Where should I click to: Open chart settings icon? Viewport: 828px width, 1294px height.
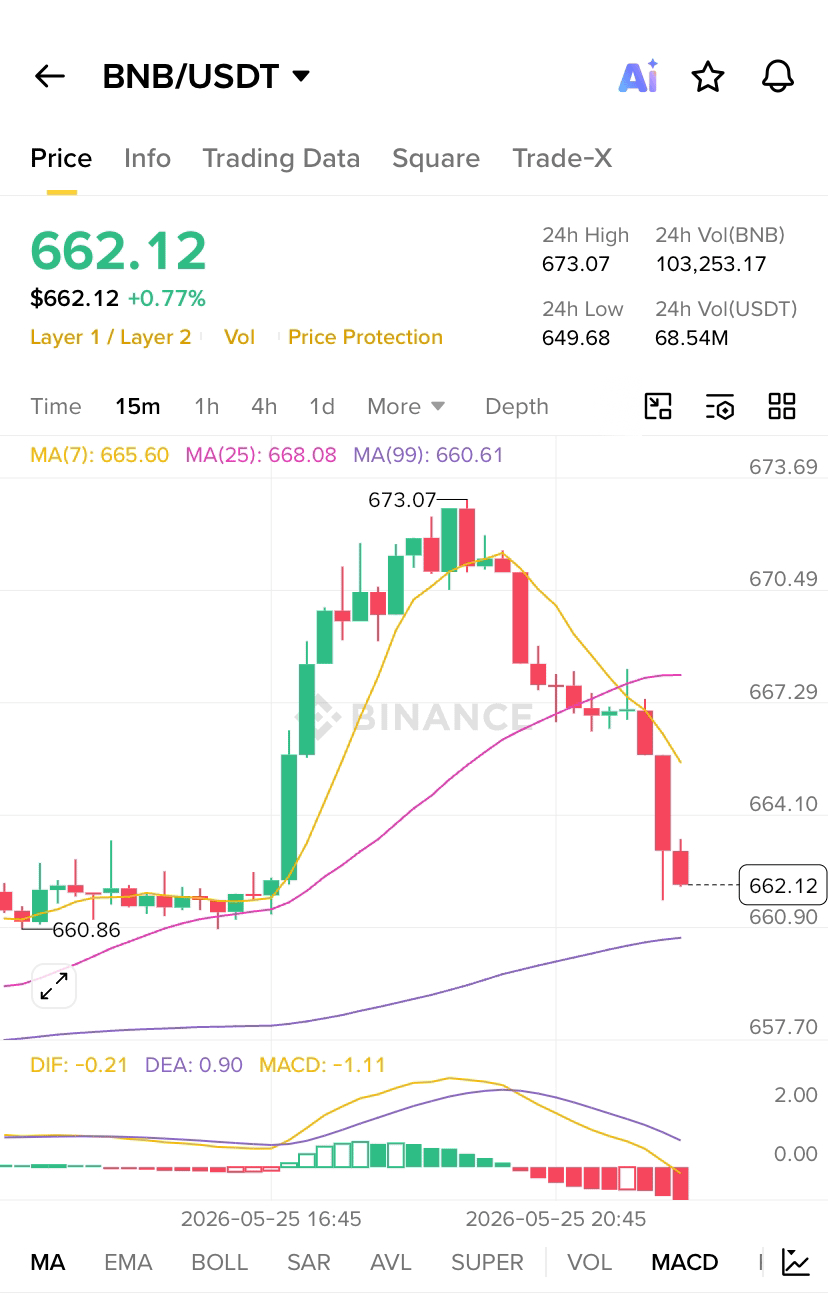tap(720, 406)
